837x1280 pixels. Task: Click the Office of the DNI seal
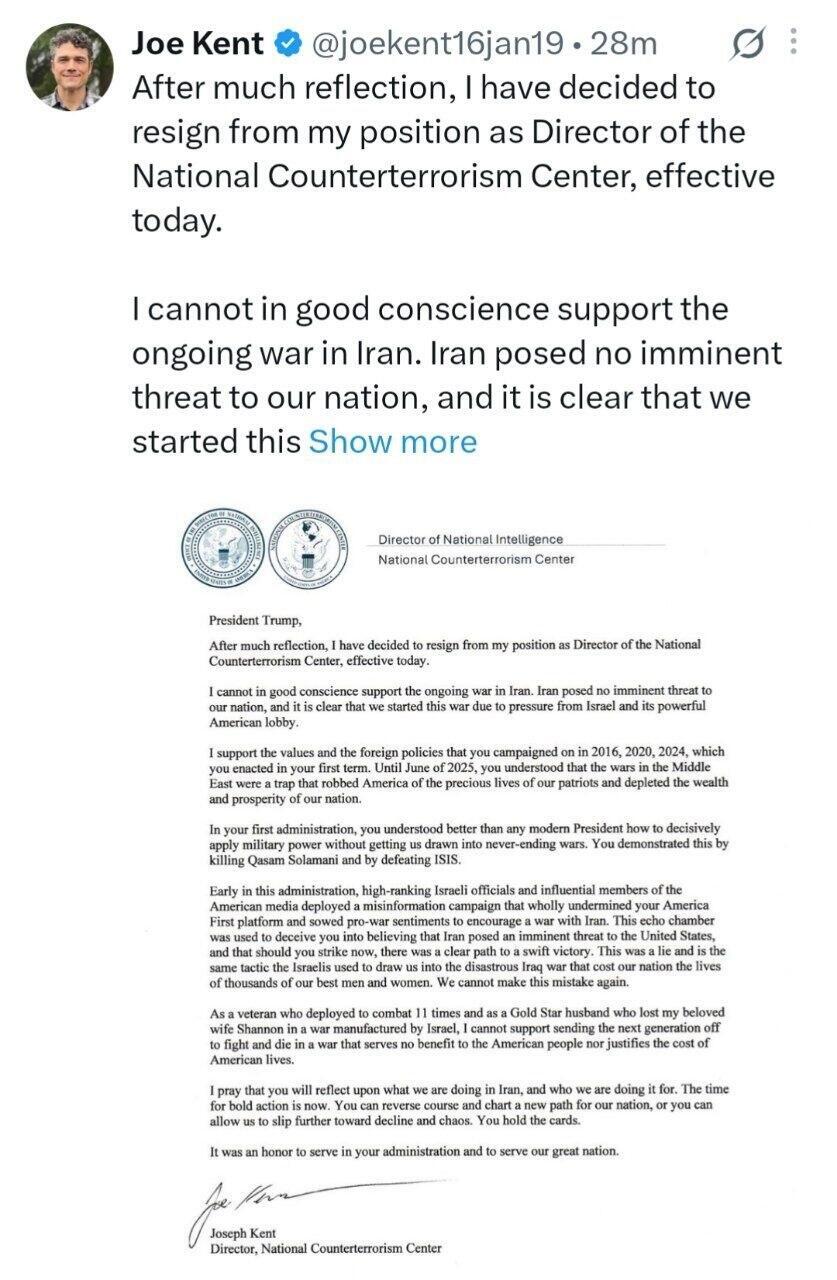tap(224, 549)
